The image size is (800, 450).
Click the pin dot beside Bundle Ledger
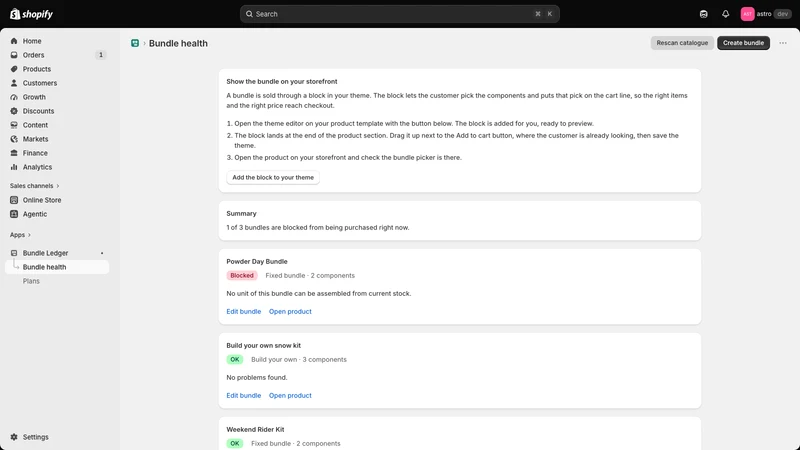102,253
